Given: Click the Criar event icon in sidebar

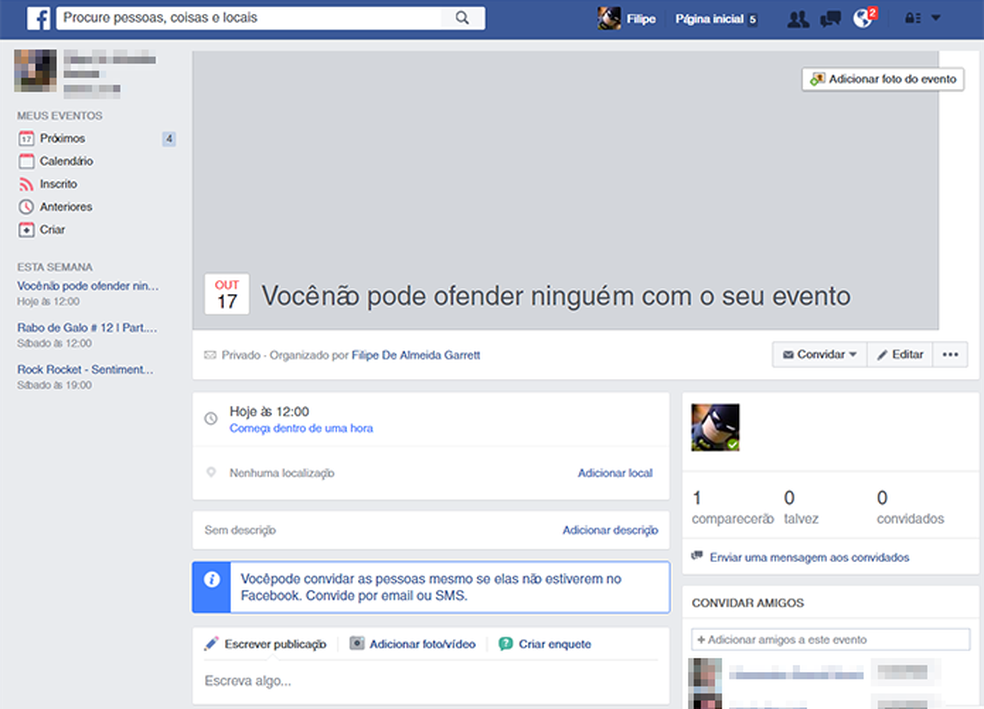Looking at the screenshot, I should [27, 229].
